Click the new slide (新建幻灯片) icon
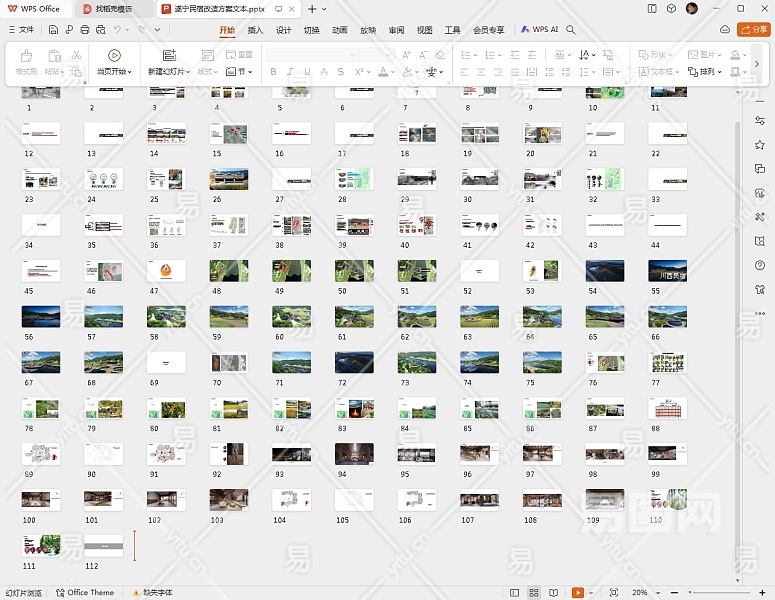This screenshot has width=775, height=600. pyautogui.click(x=169, y=56)
